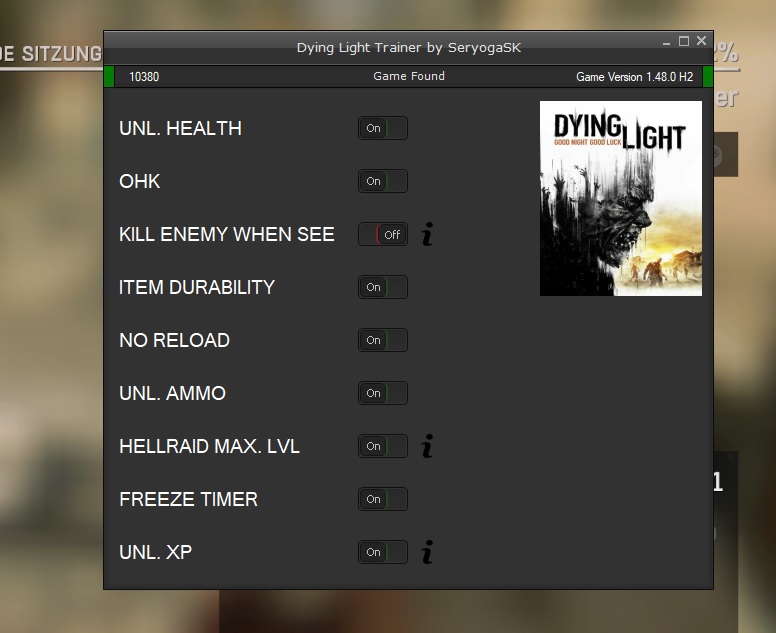776x633 pixels.
Task: Disable the UNL. XP toggle
Action: [383, 553]
